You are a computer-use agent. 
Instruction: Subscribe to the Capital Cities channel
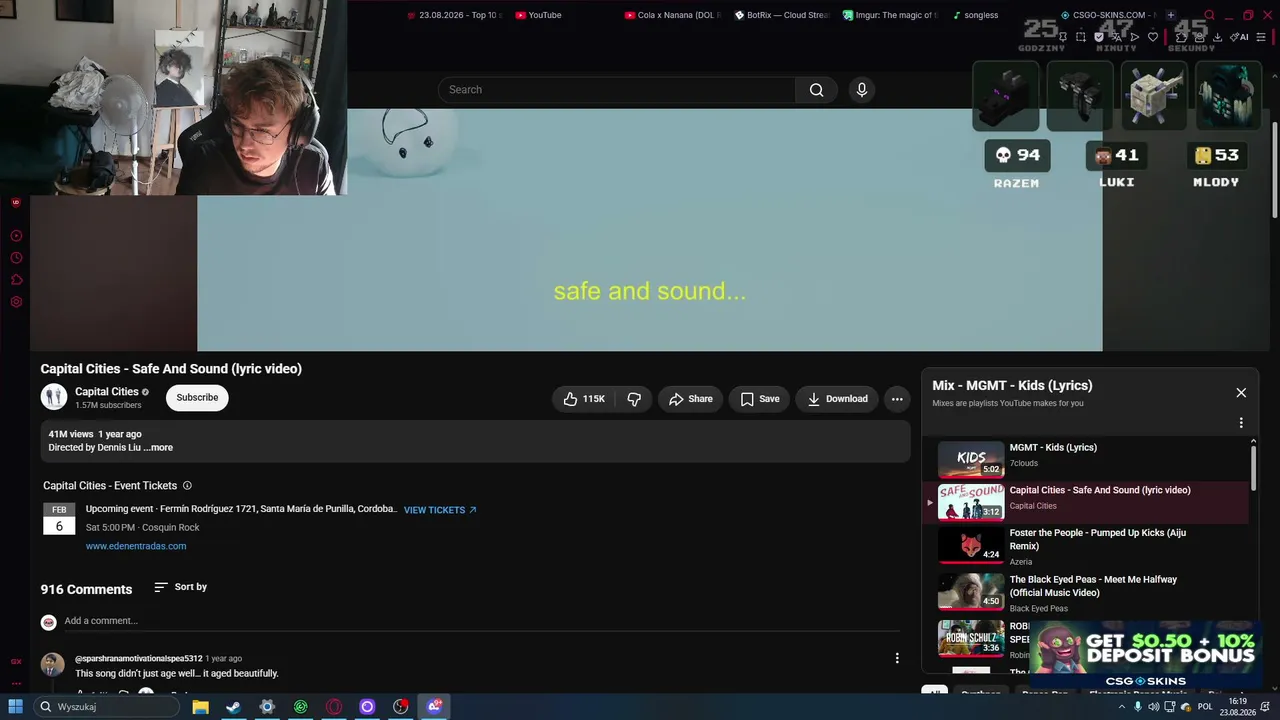(197, 398)
